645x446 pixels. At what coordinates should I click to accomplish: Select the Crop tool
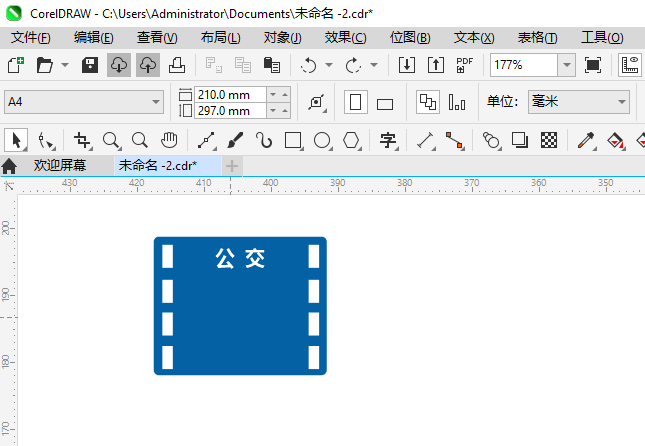pyautogui.click(x=83, y=141)
